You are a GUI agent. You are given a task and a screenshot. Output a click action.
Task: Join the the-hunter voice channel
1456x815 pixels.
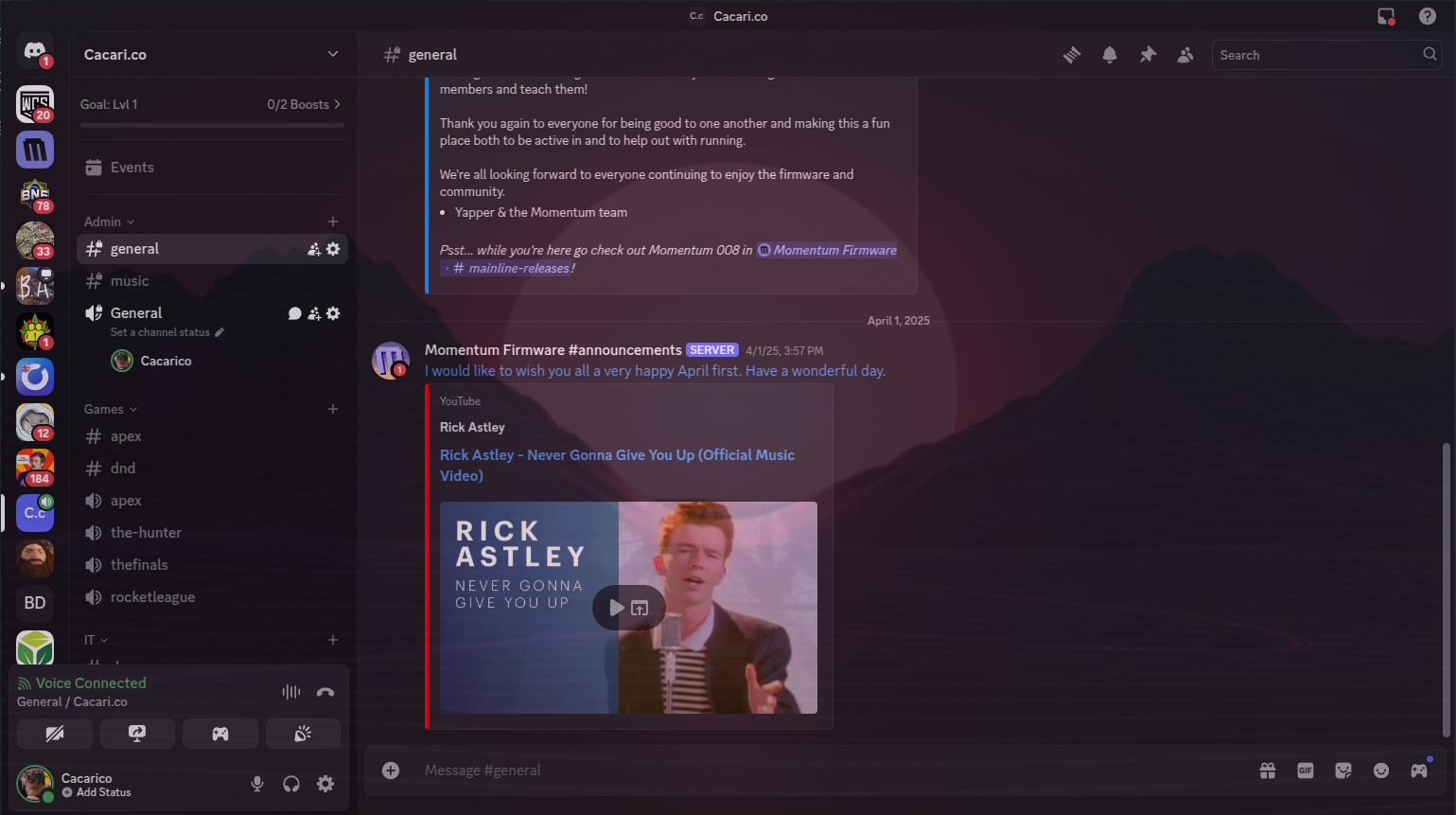tap(213, 533)
